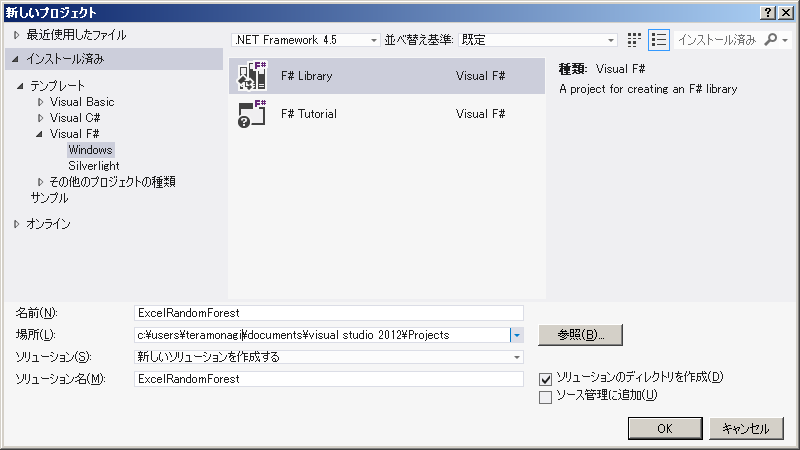Viewport: 800px width, 450px height.
Task: Click the オンライン section label
Action: pyautogui.click(x=48, y=223)
